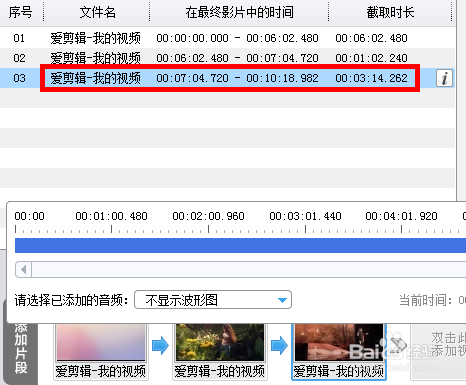
Task: Click duration 00:06:02.480 of clip 01
Action: [x=371, y=38]
